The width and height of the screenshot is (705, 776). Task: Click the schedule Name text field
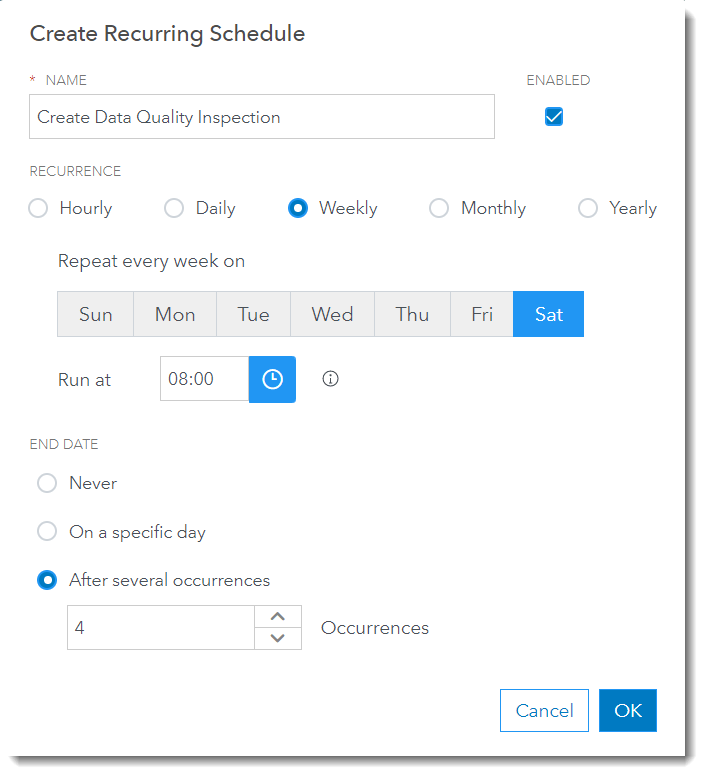pos(262,117)
